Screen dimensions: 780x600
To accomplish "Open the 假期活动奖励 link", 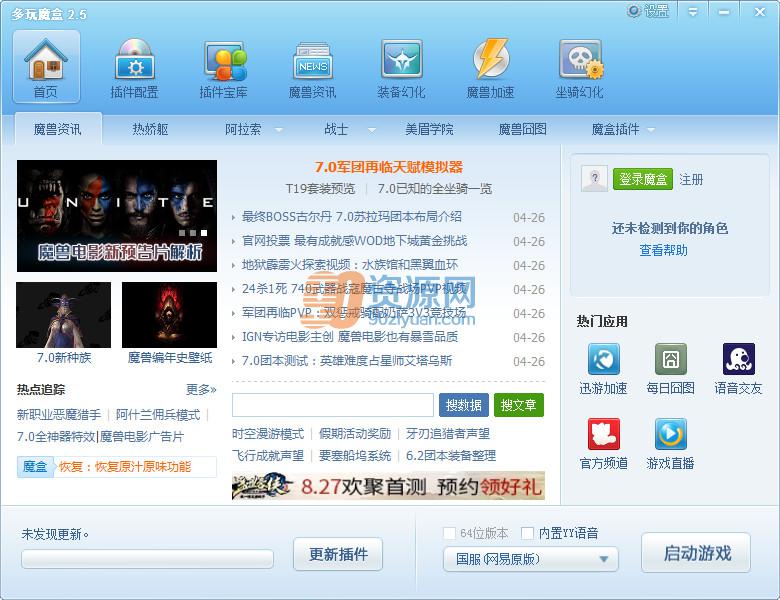I will [x=355, y=434].
